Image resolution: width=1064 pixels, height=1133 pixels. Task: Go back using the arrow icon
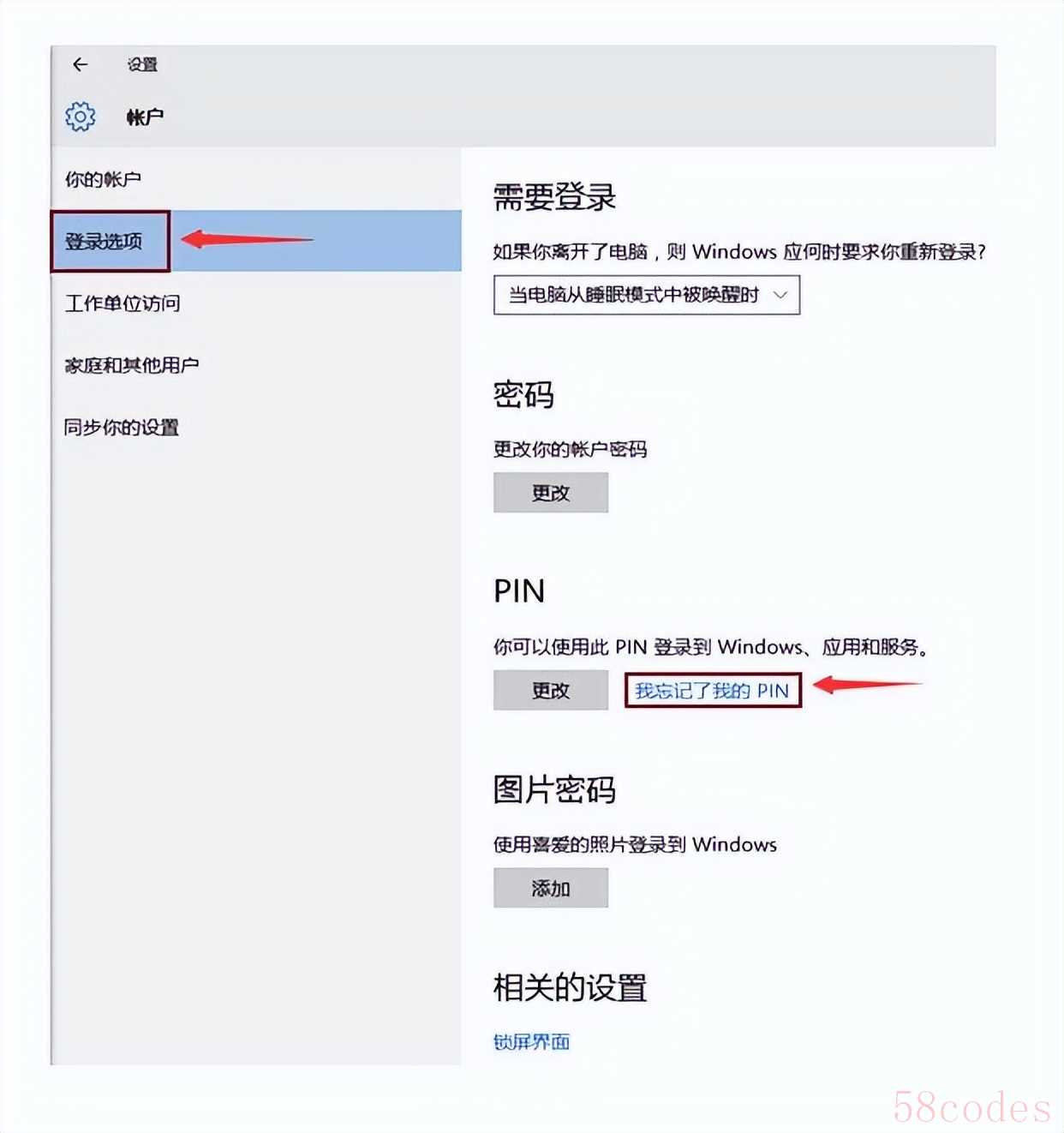(x=81, y=64)
